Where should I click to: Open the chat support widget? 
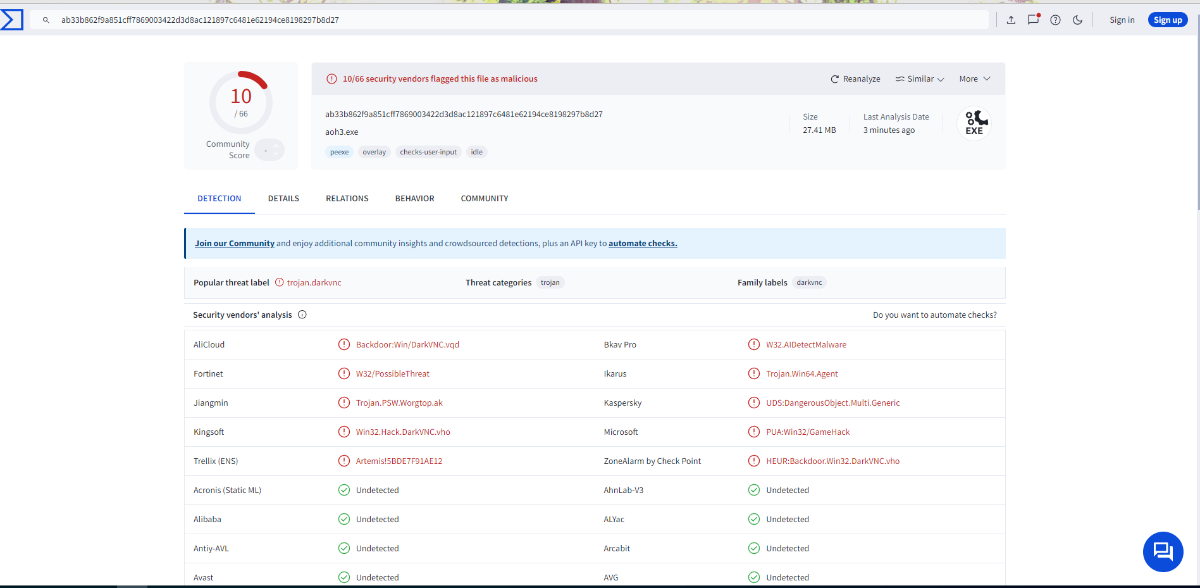(1163, 551)
